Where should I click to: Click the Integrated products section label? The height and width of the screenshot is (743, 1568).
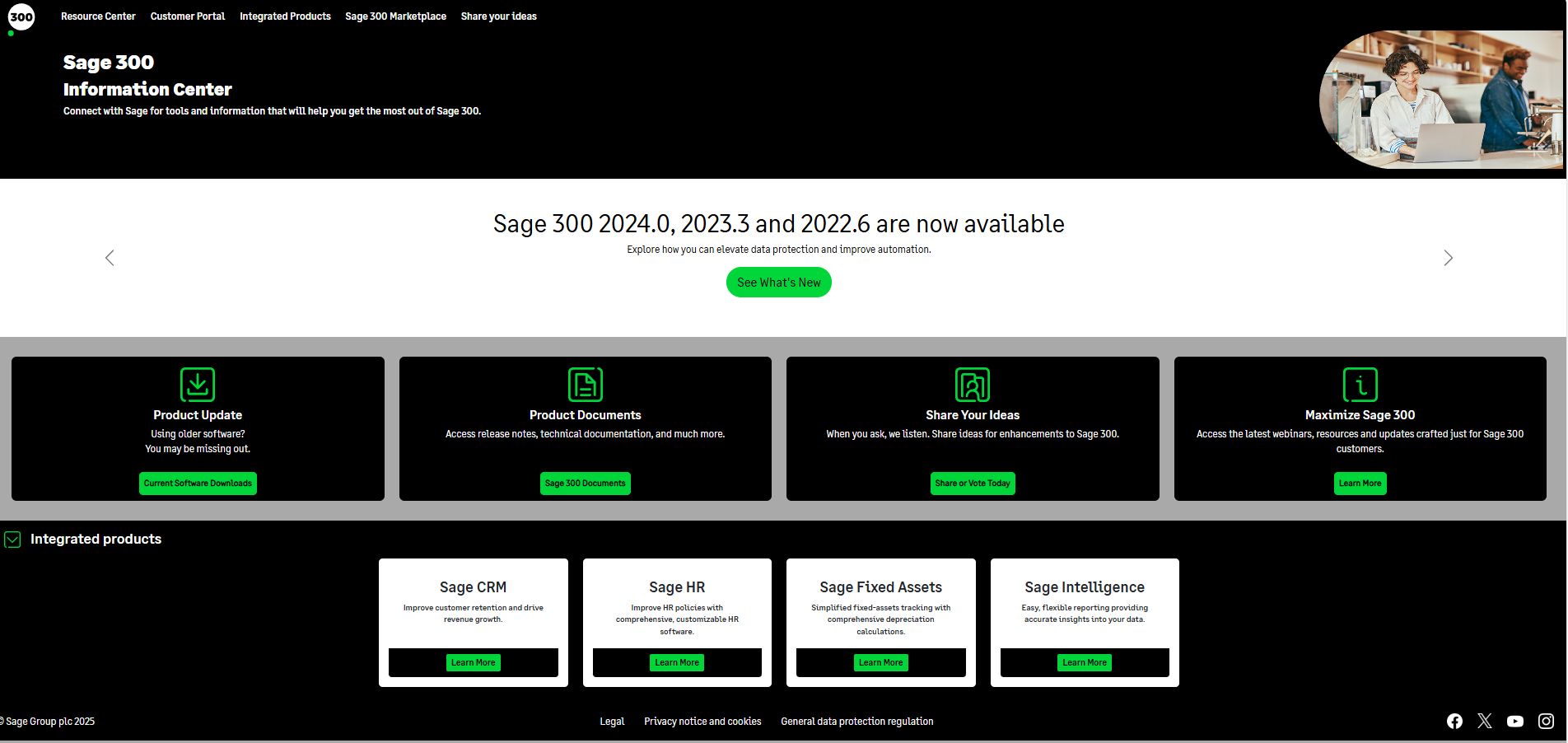point(96,540)
